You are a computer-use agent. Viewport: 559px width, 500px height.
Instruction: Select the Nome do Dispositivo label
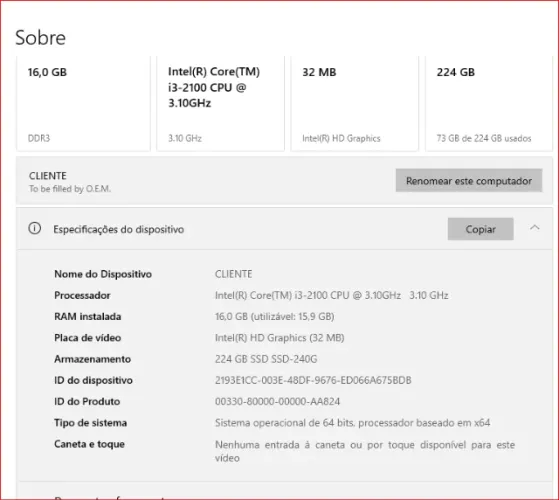click(103, 274)
